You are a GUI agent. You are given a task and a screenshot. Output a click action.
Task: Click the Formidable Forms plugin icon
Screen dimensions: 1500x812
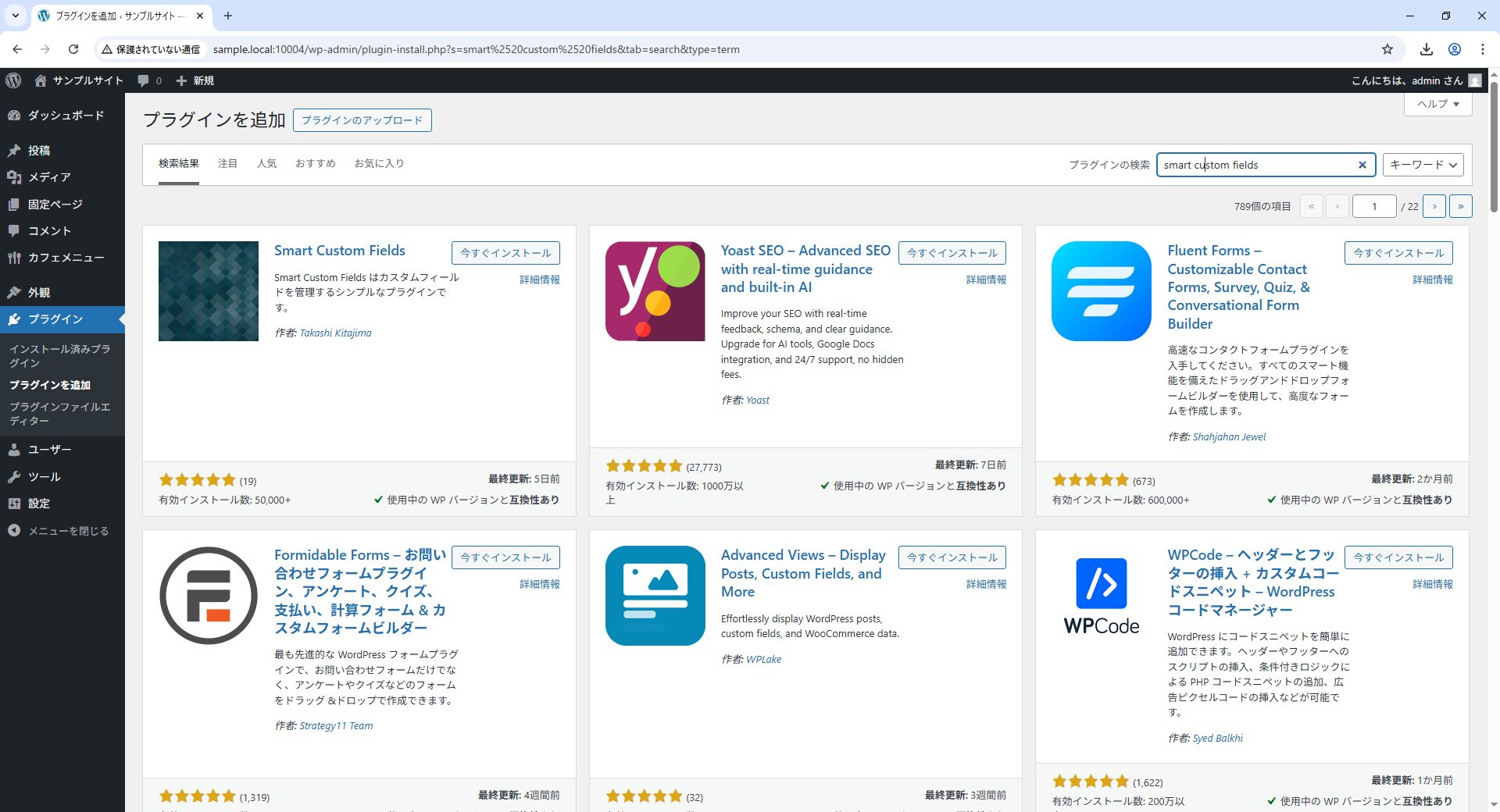[x=209, y=596]
